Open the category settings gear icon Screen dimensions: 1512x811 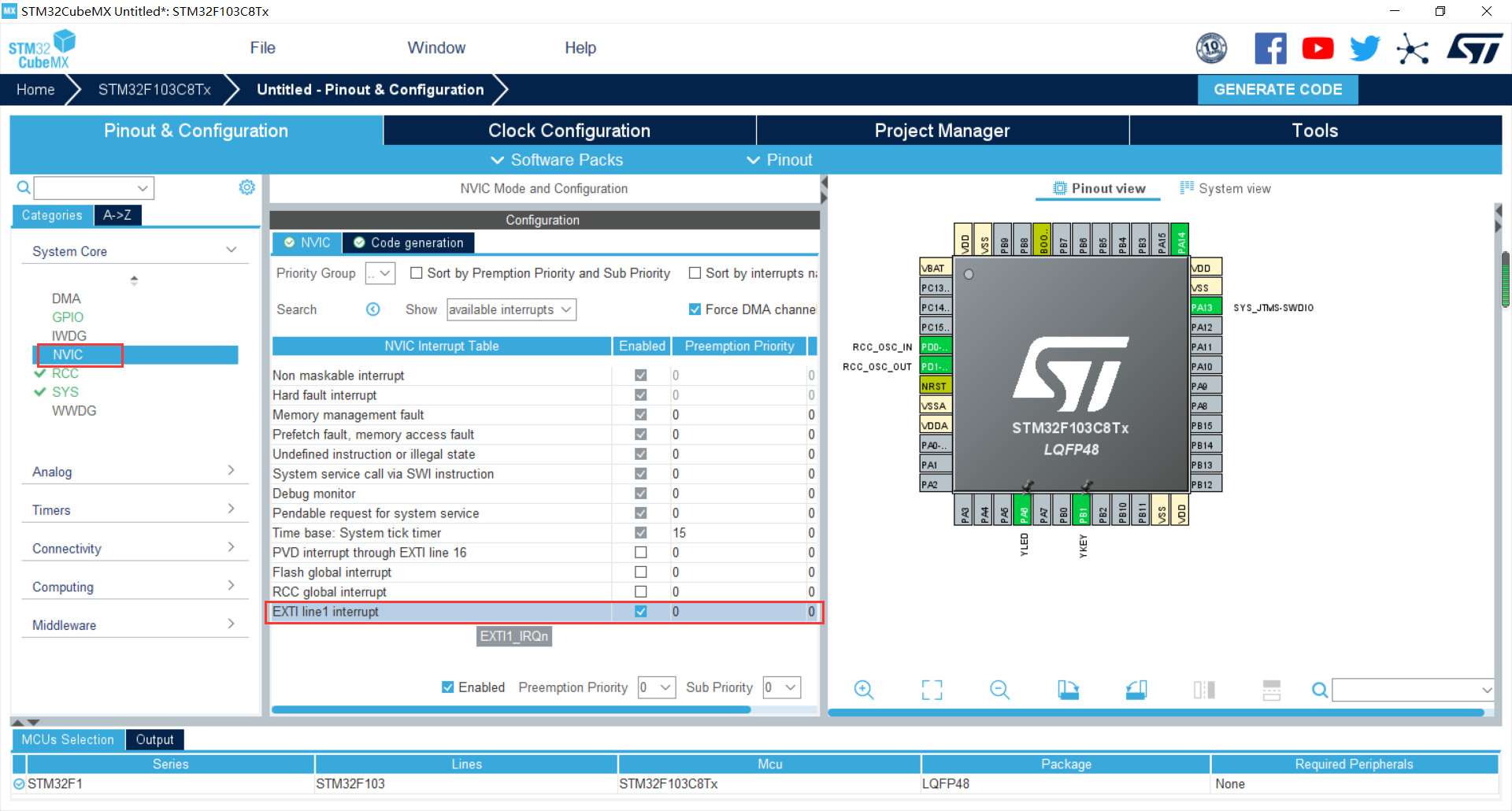247,187
